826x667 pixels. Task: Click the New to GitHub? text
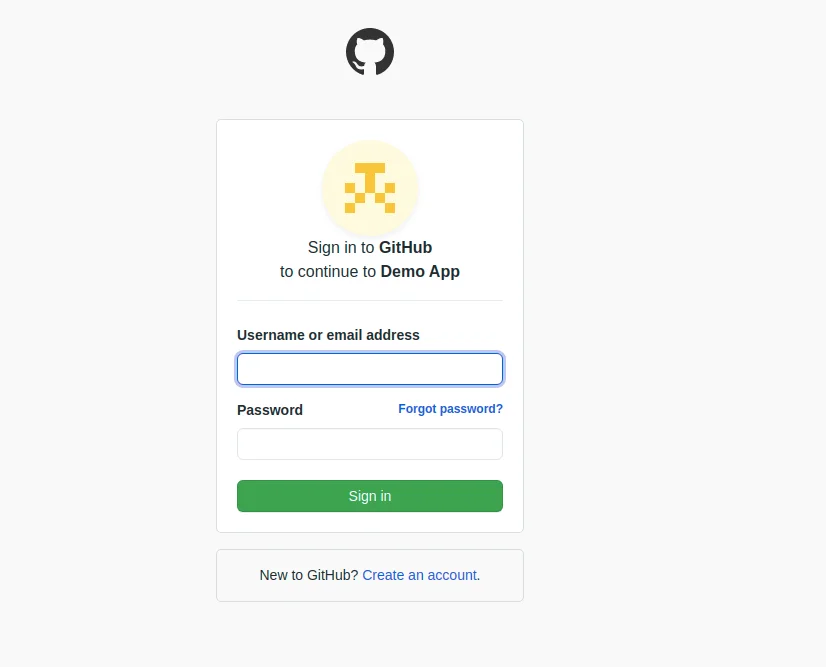[x=308, y=575]
